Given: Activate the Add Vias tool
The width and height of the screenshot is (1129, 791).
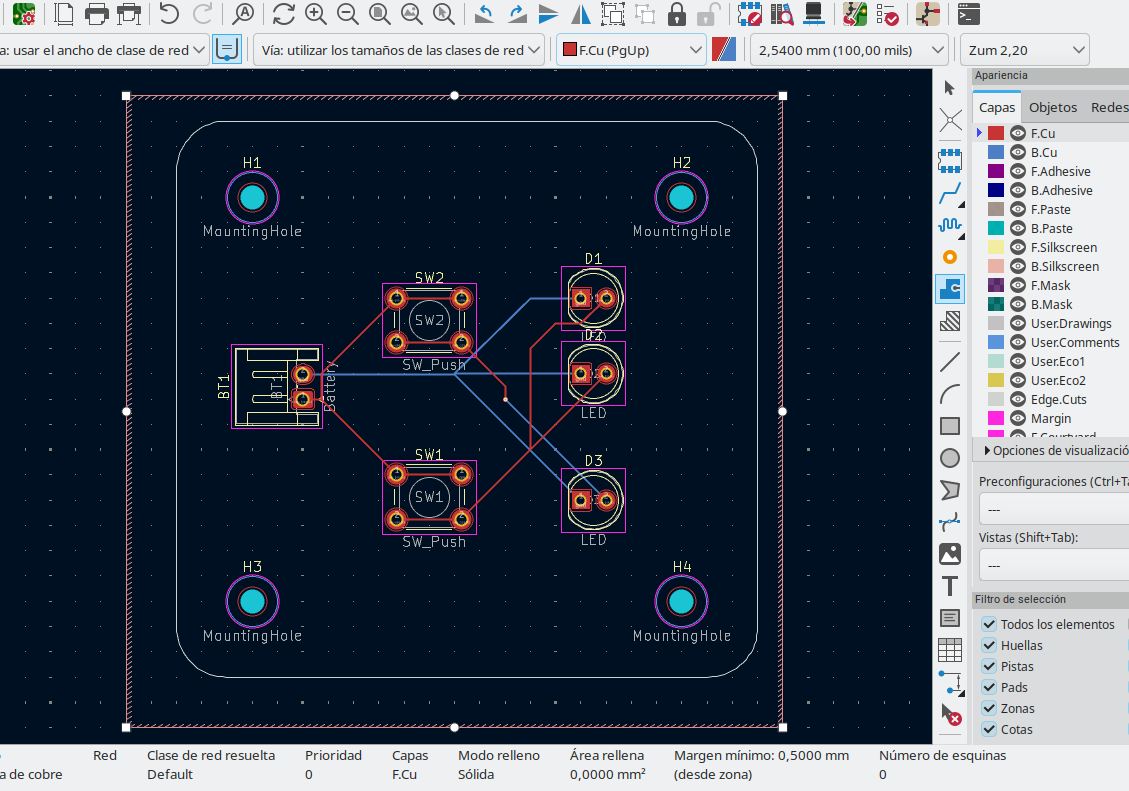Looking at the screenshot, I should click(x=950, y=257).
